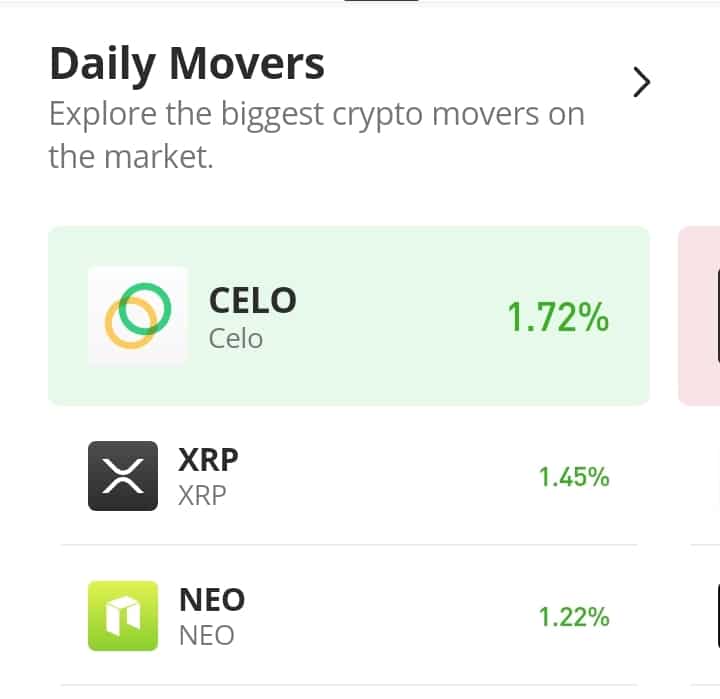Open the Daily Movers heading
Screen dimensions: 720x699
pyautogui.click(x=187, y=64)
